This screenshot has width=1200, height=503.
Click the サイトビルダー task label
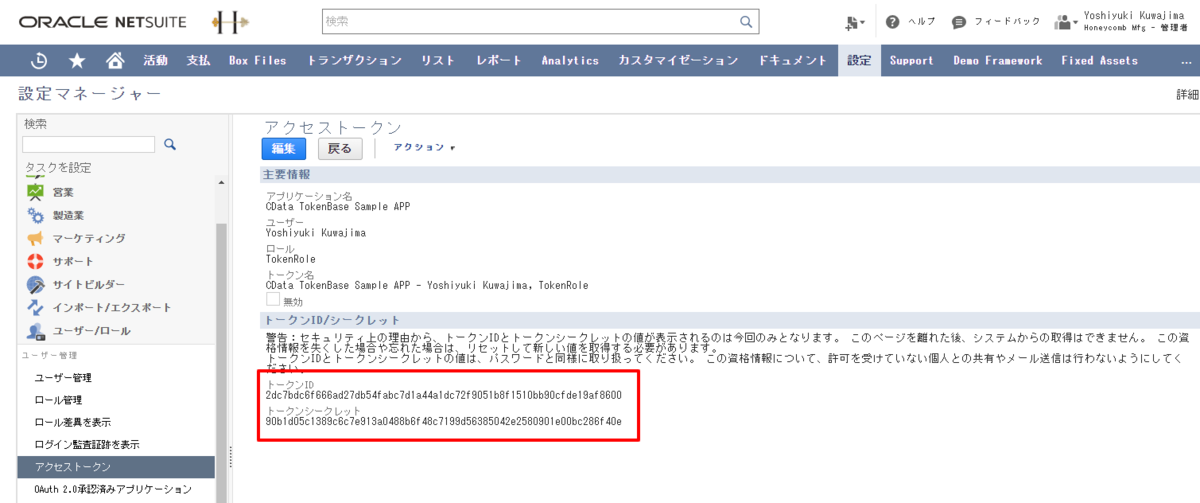coord(89,285)
